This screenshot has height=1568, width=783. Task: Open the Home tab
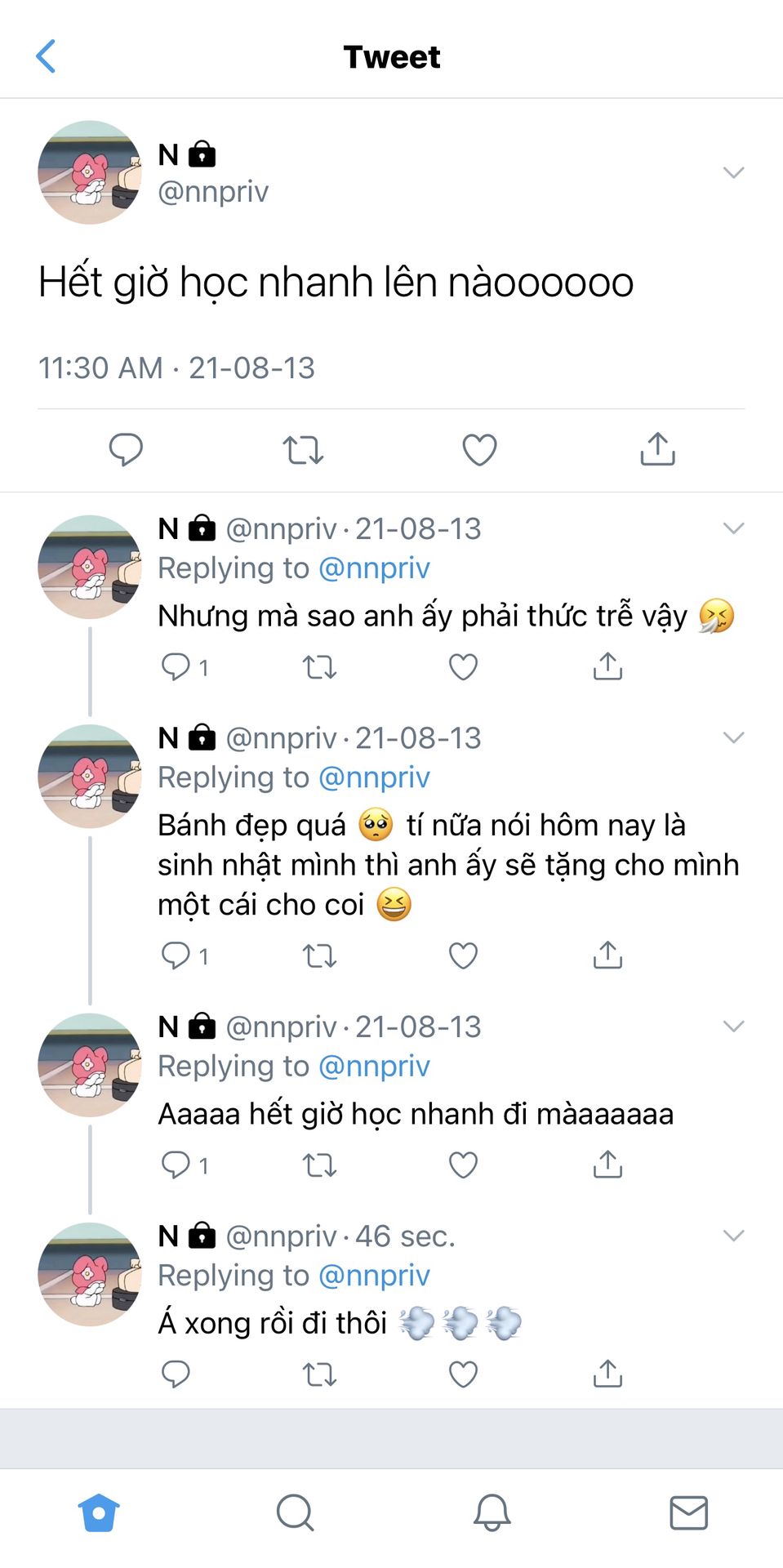pyautogui.click(x=99, y=1512)
